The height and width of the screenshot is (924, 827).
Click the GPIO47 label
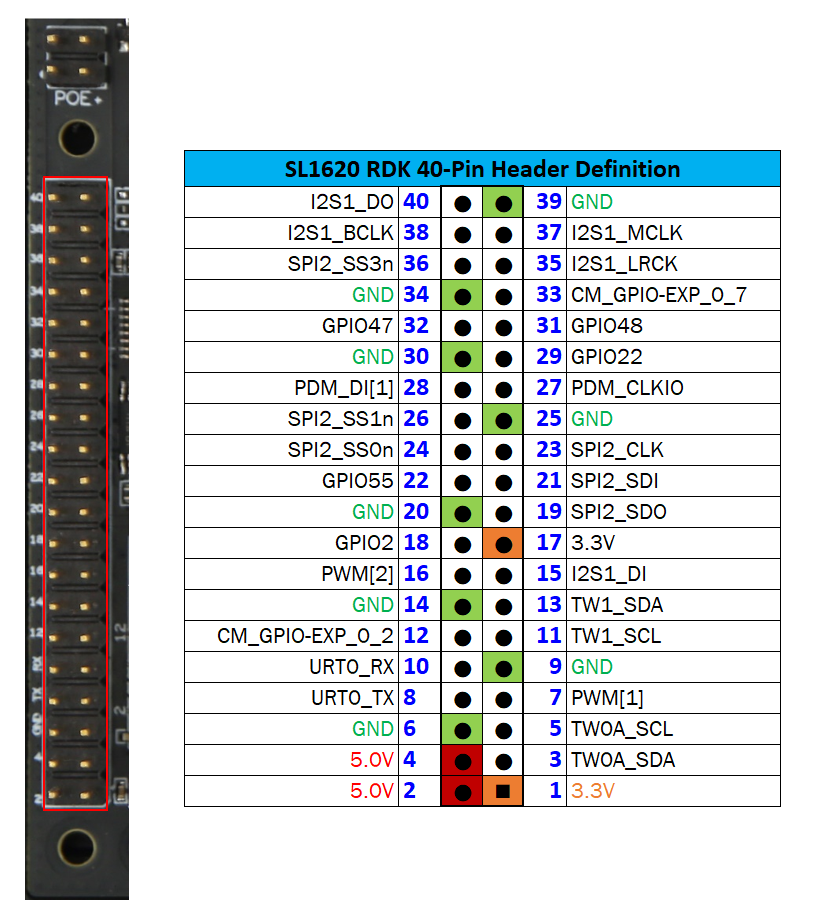[x=358, y=326]
